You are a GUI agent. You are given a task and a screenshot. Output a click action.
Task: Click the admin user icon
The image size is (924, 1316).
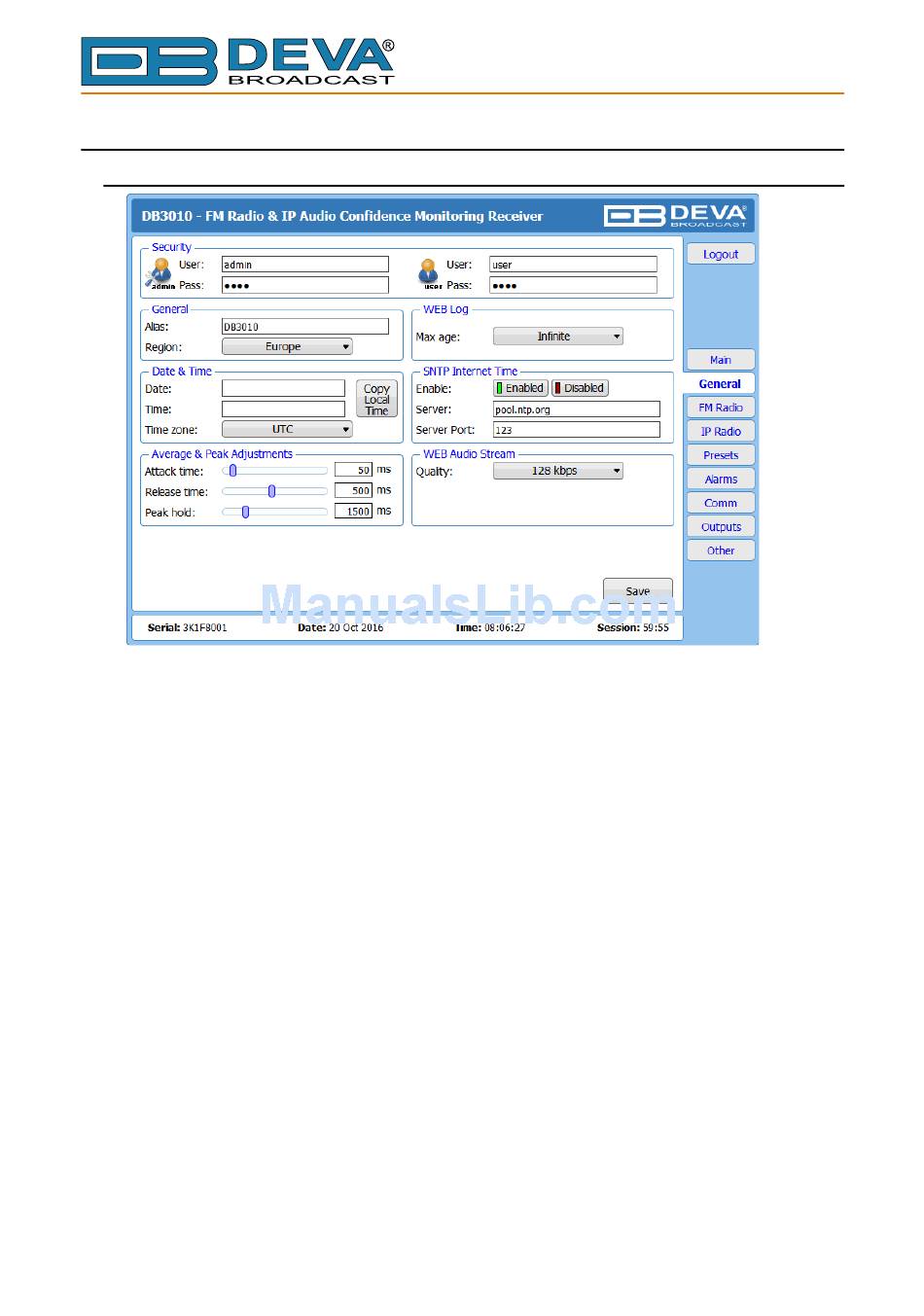(x=160, y=273)
